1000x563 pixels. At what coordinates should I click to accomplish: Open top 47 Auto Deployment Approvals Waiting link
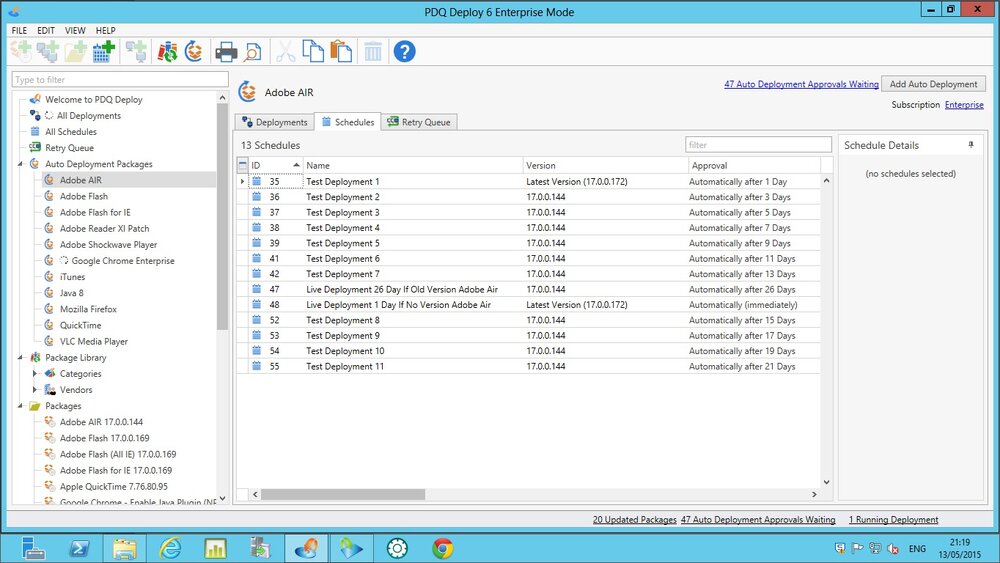(x=801, y=84)
